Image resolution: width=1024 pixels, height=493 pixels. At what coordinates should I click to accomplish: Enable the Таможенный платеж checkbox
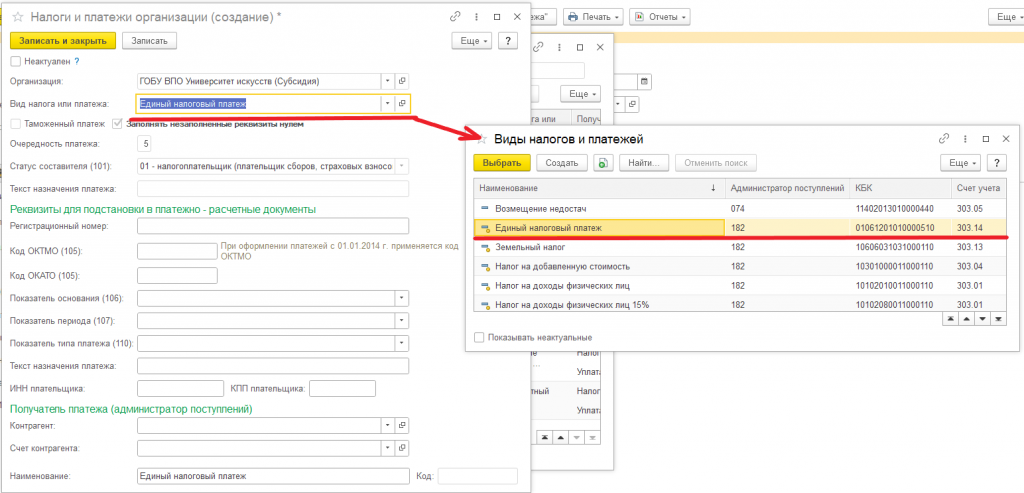[x=16, y=123]
